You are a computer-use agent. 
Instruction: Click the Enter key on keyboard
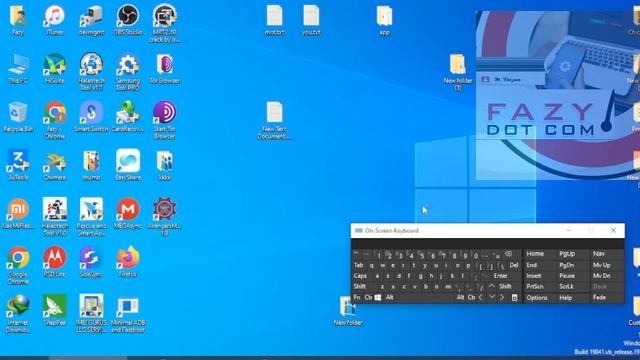501,276
